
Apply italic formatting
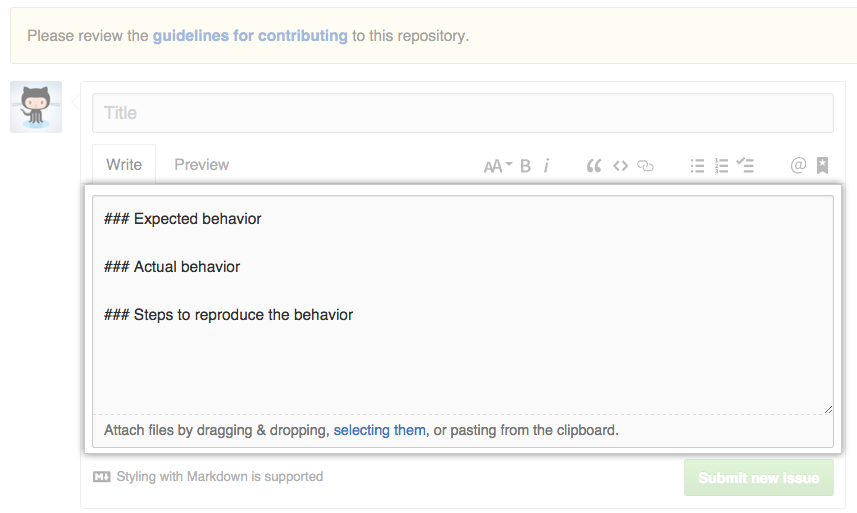(547, 166)
